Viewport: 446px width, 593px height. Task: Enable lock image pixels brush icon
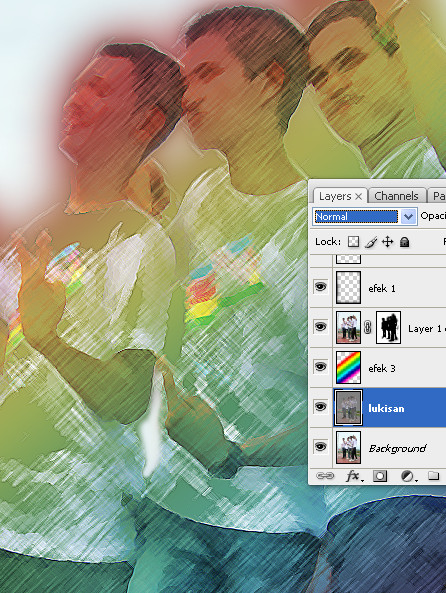[371, 242]
